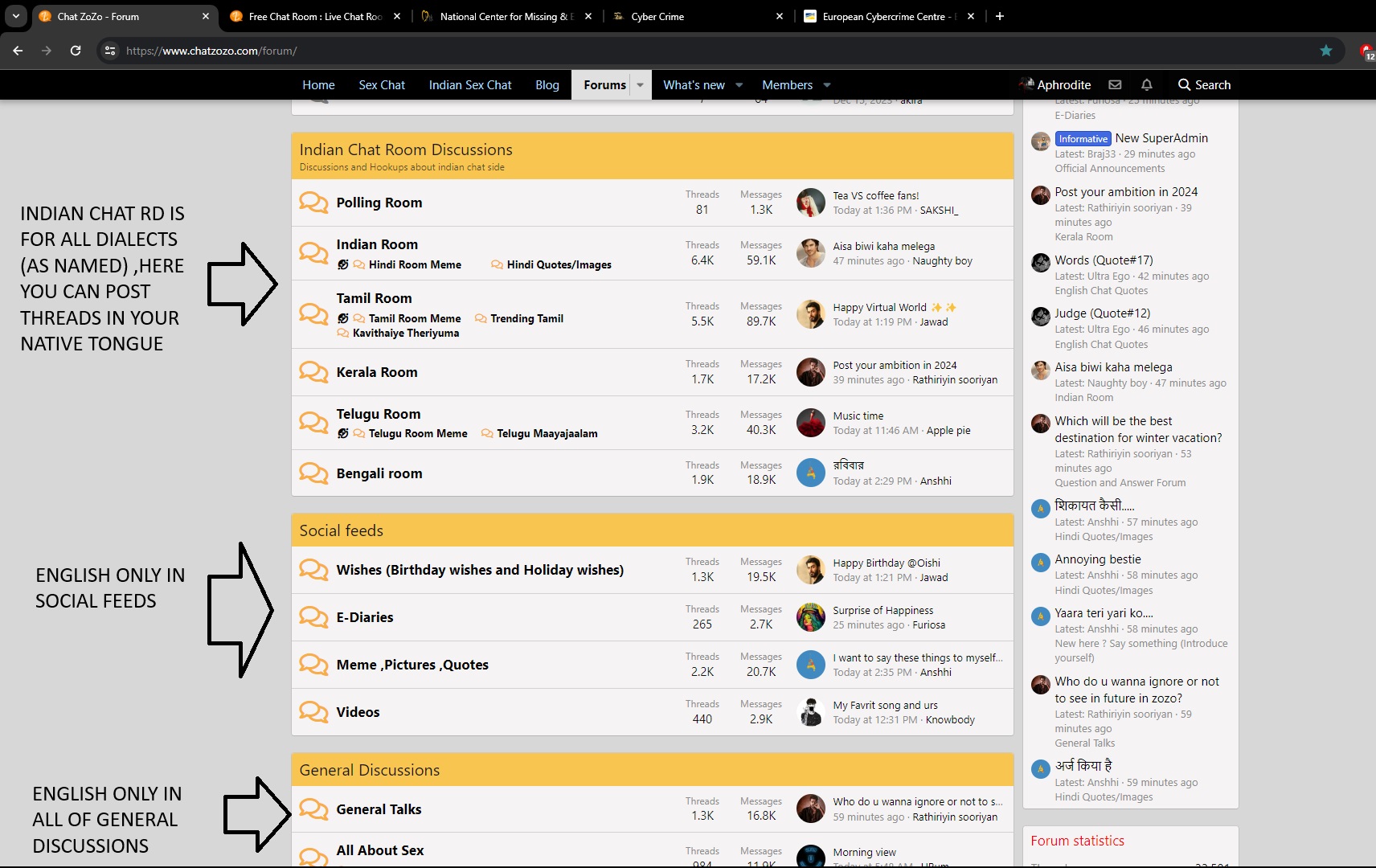Viewport: 1376px width, 868px height.
Task: Open the Kerala Room forum
Action: pyautogui.click(x=376, y=372)
